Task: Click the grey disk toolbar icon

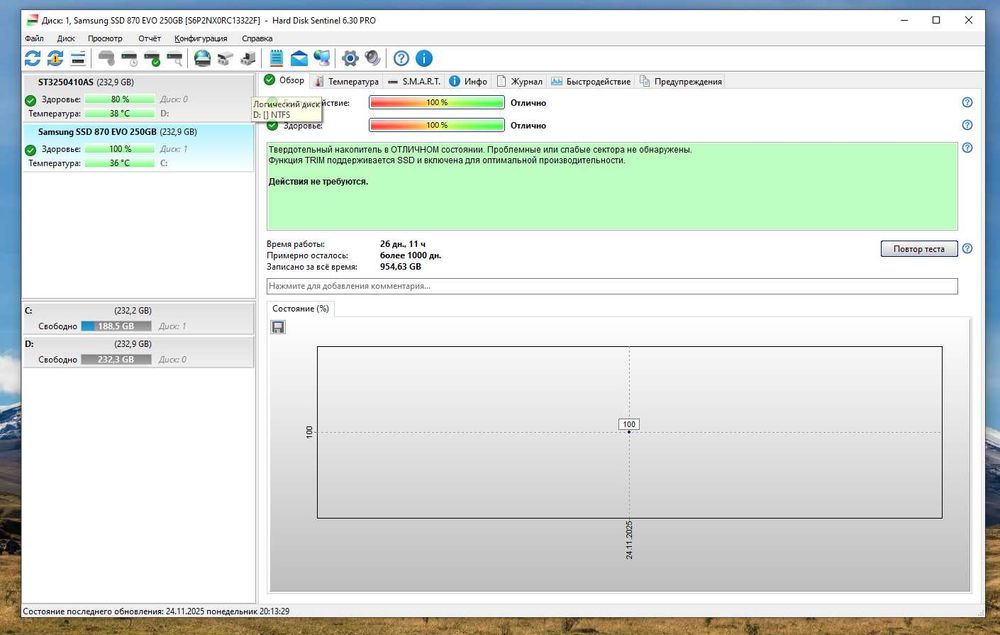Action: click(107, 59)
